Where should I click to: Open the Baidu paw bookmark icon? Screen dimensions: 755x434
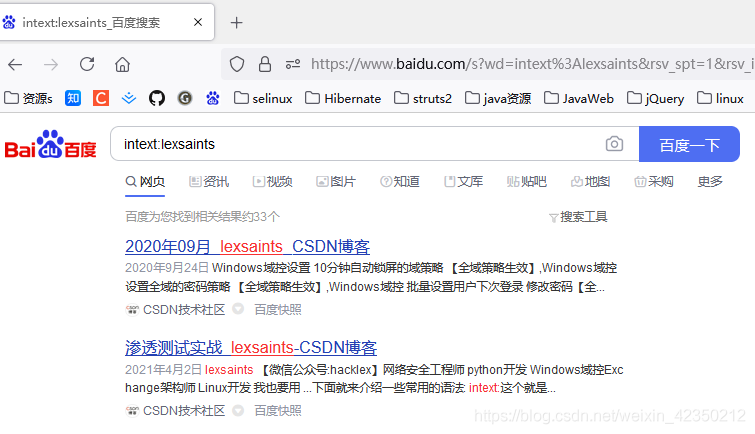point(213,98)
